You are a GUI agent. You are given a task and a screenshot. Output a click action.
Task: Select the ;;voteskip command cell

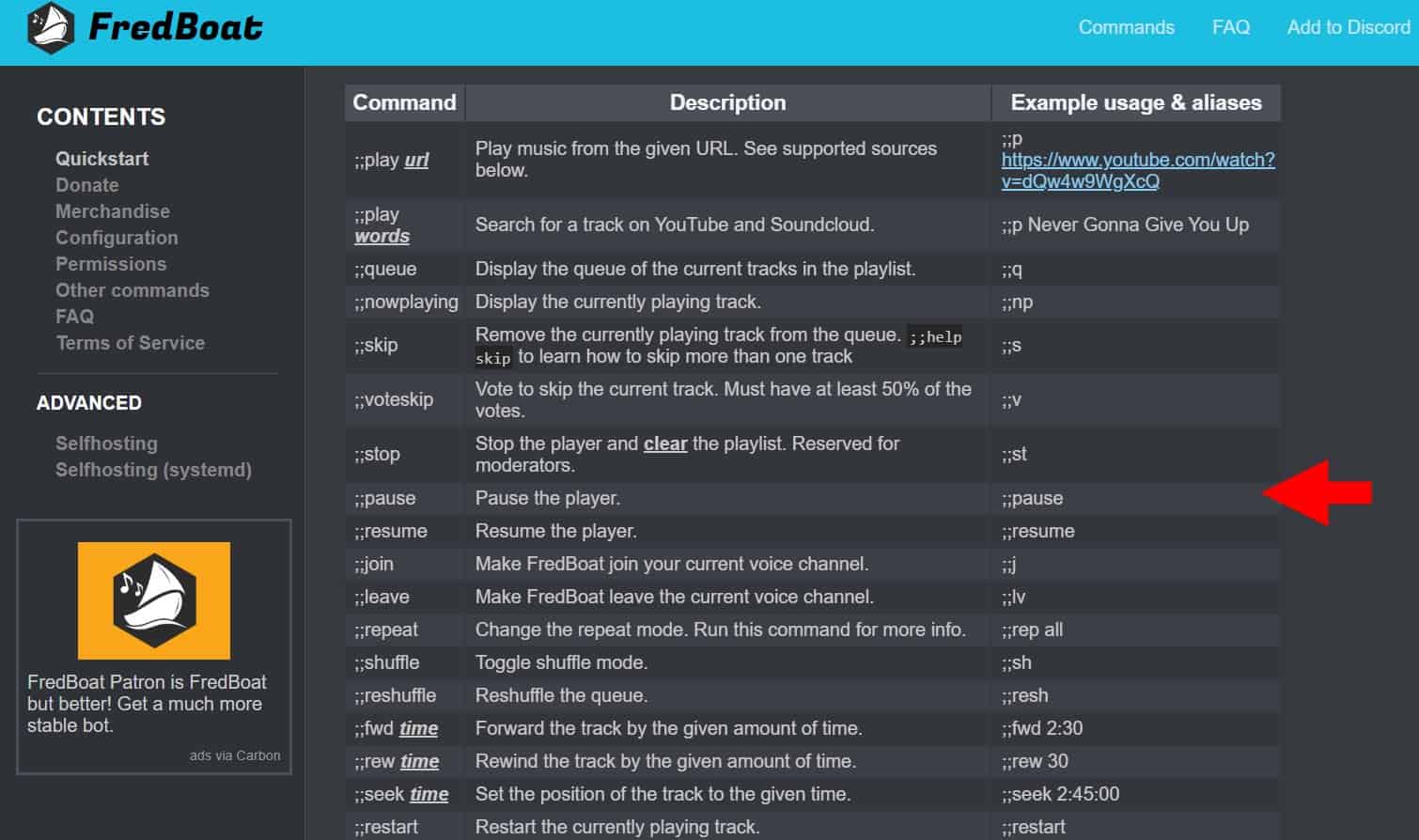point(405,399)
